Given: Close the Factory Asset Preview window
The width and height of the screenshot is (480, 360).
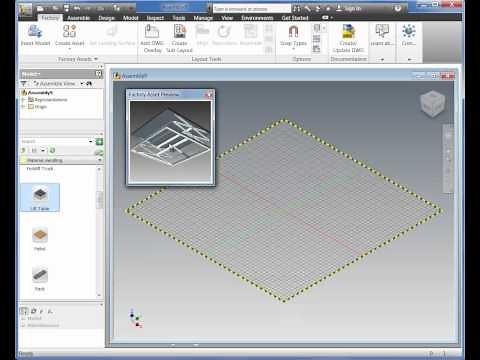Looking at the screenshot, I should point(210,94).
